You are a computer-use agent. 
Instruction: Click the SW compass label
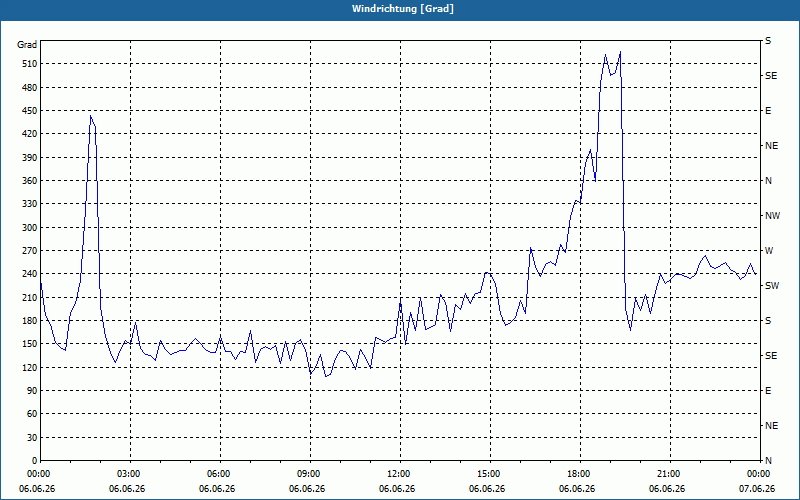tap(772, 286)
